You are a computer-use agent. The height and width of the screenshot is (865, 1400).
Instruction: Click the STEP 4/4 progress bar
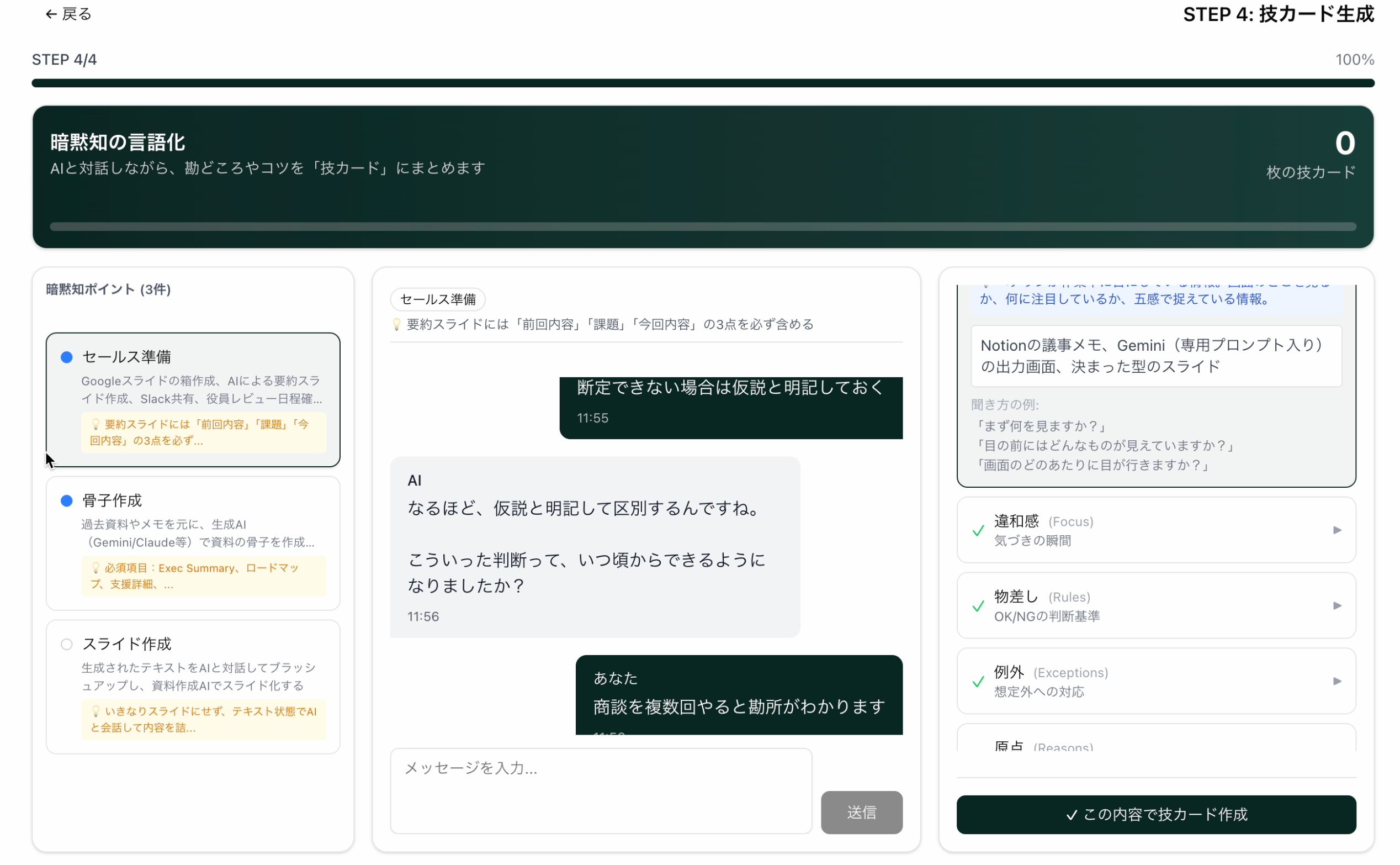click(x=703, y=83)
